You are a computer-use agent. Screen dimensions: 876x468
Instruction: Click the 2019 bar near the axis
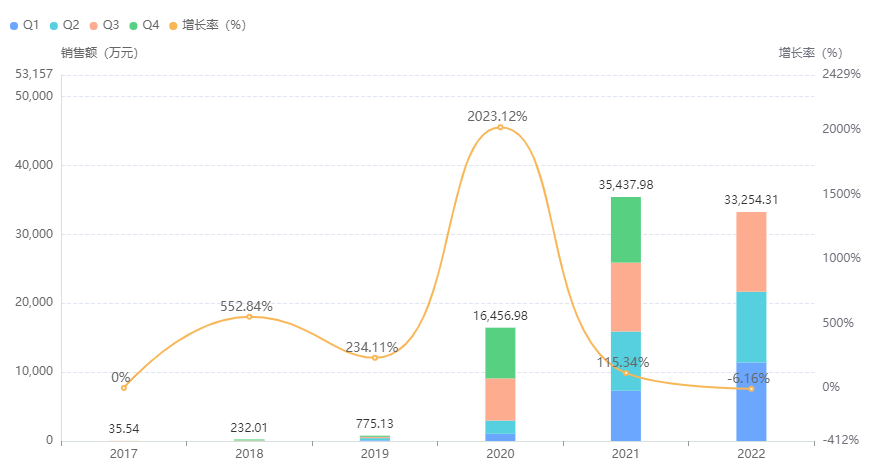click(x=375, y=438)
